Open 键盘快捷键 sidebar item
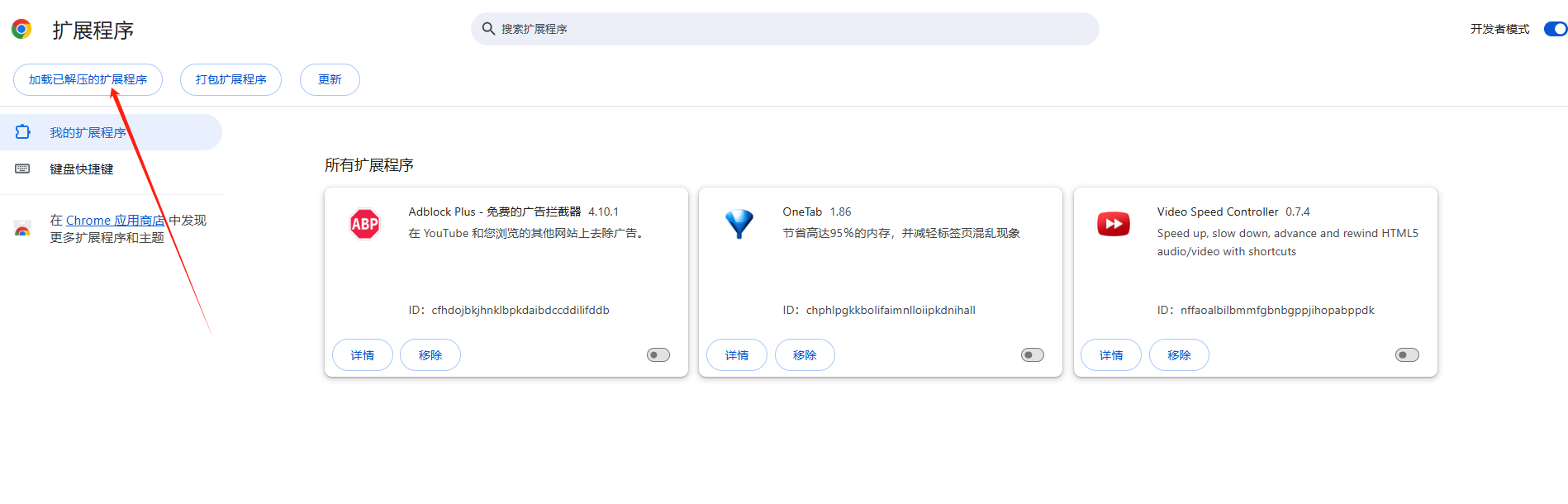The width and height of the screenshot is (1568, 504). (111, 169)
